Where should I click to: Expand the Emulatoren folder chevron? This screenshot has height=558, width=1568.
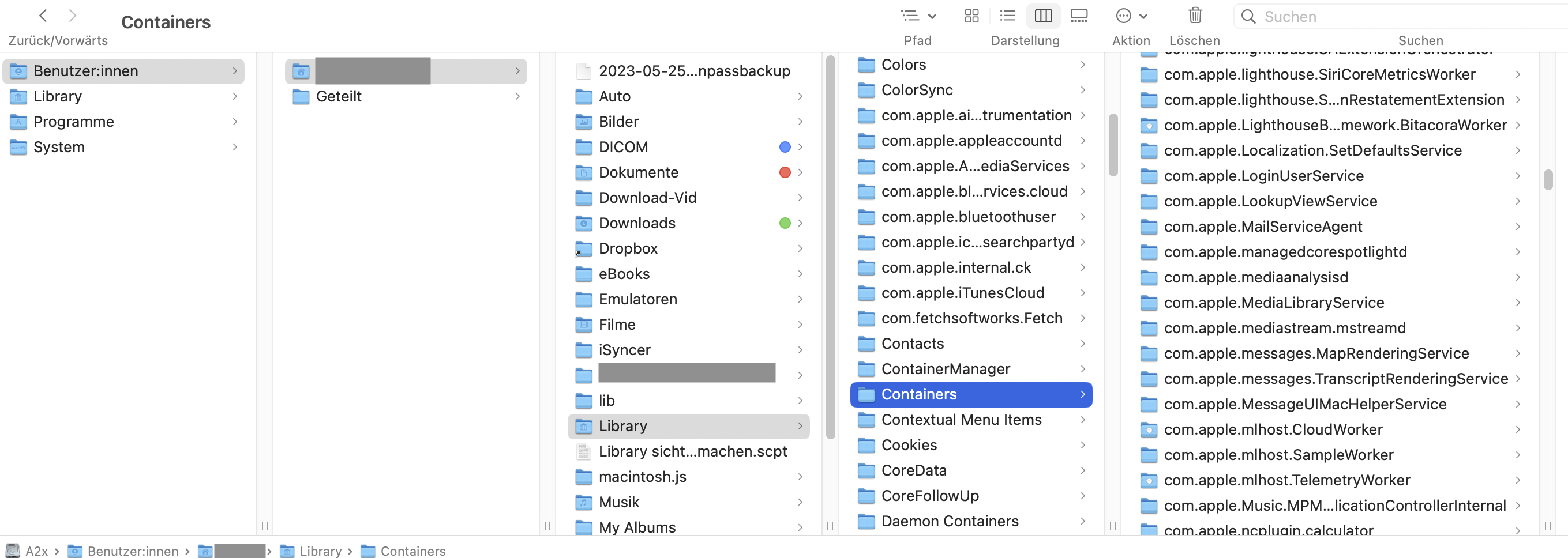[x=800, y=299]
